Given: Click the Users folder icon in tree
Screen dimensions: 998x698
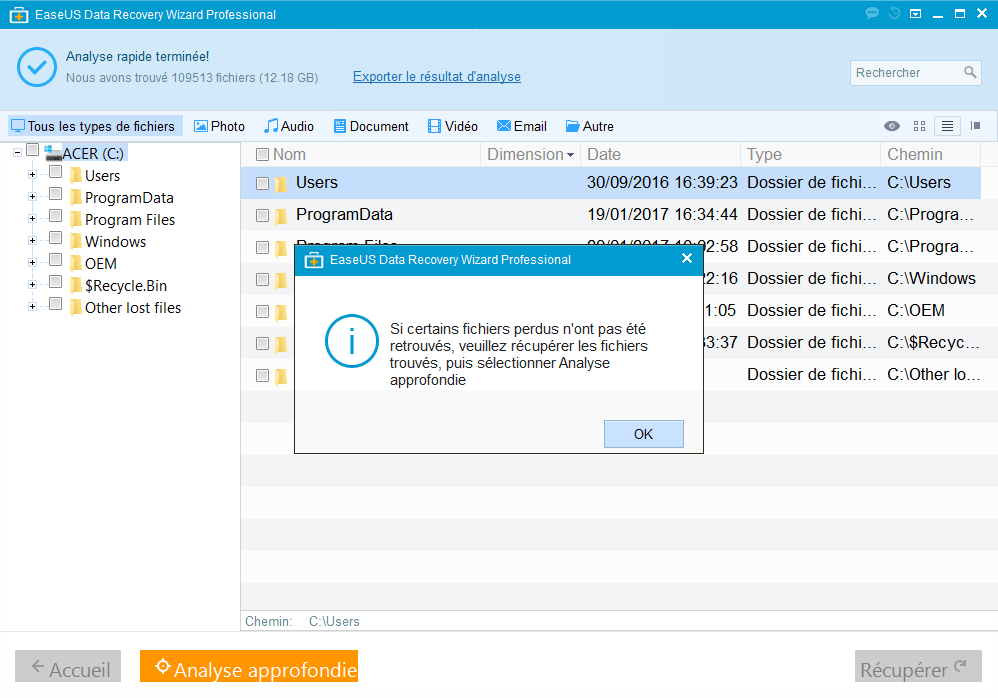Looking at the screenshot, I should (76, 176).
